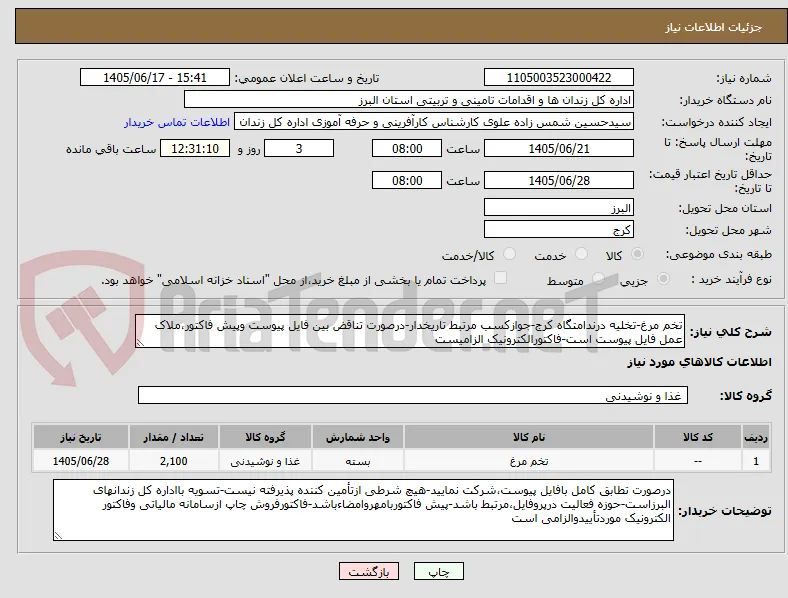Click the request creator name field
788x598 pixels.
pos(434,122)
